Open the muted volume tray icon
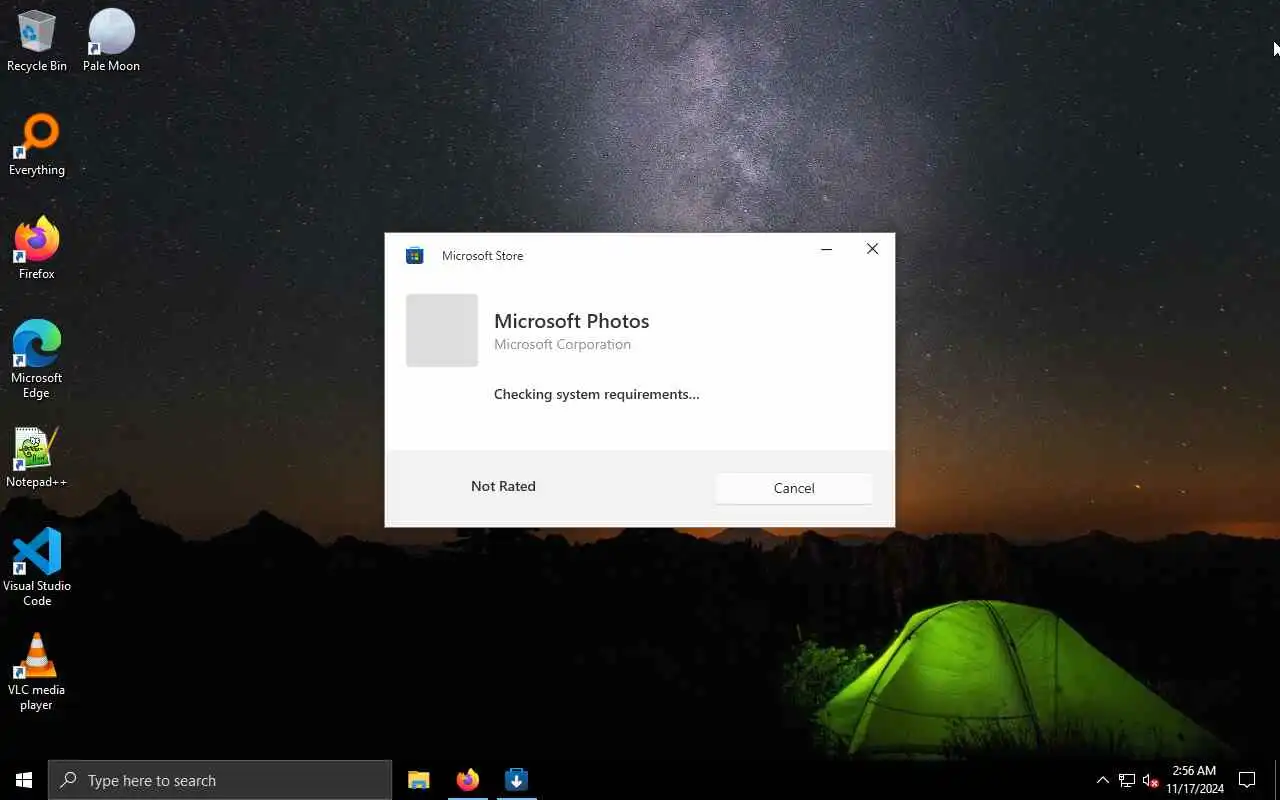 click(x=1150, y=780)
